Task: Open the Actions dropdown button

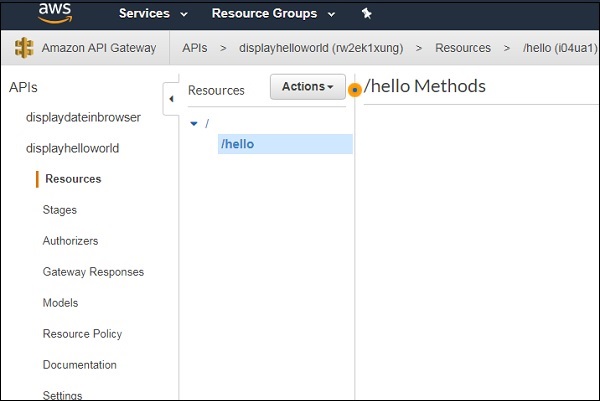Action: click(x=307, y=87)
